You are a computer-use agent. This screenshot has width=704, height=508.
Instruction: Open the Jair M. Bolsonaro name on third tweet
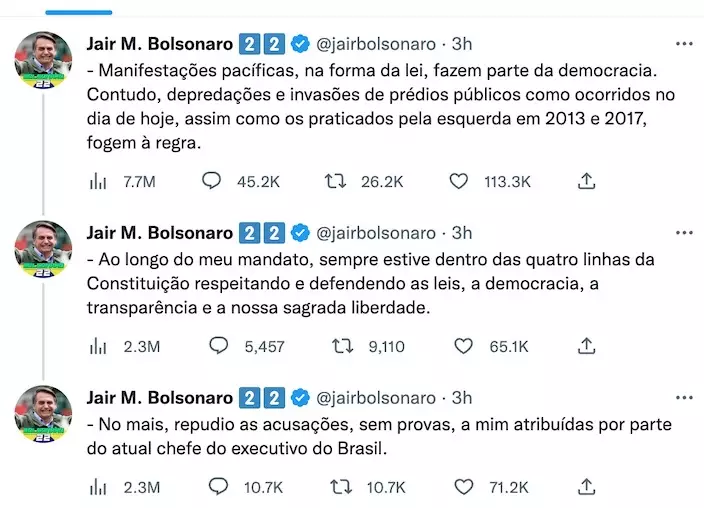[x=160, y=398]
